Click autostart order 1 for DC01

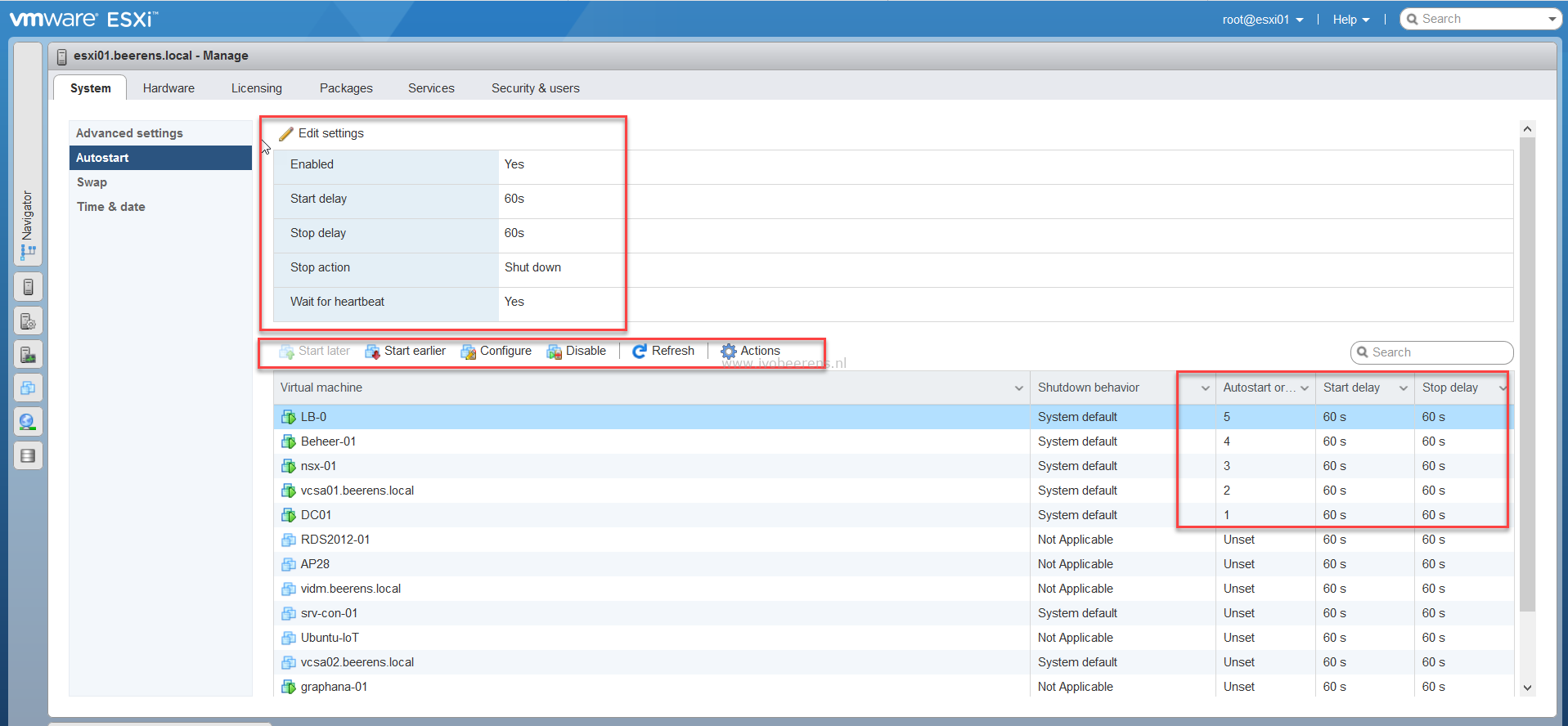coord(1227,515)
